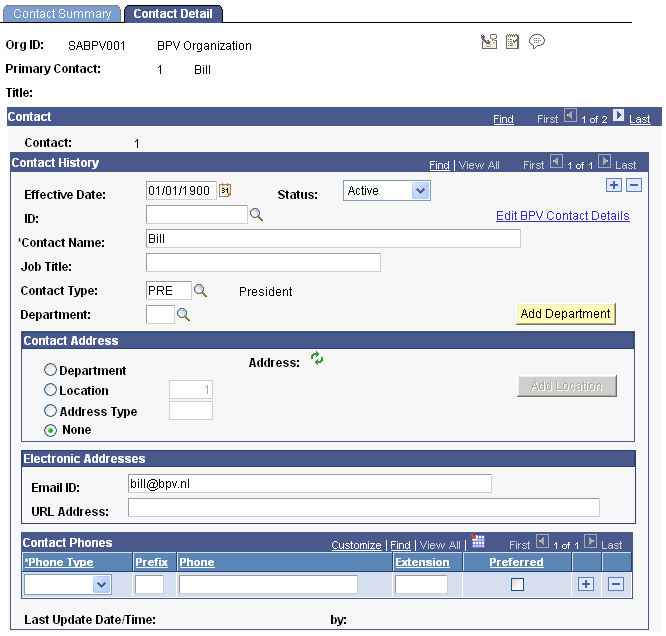This screenshot has width=666, height=636.
Task: Open the speech bubble comments icon
Action: point(537,42)
